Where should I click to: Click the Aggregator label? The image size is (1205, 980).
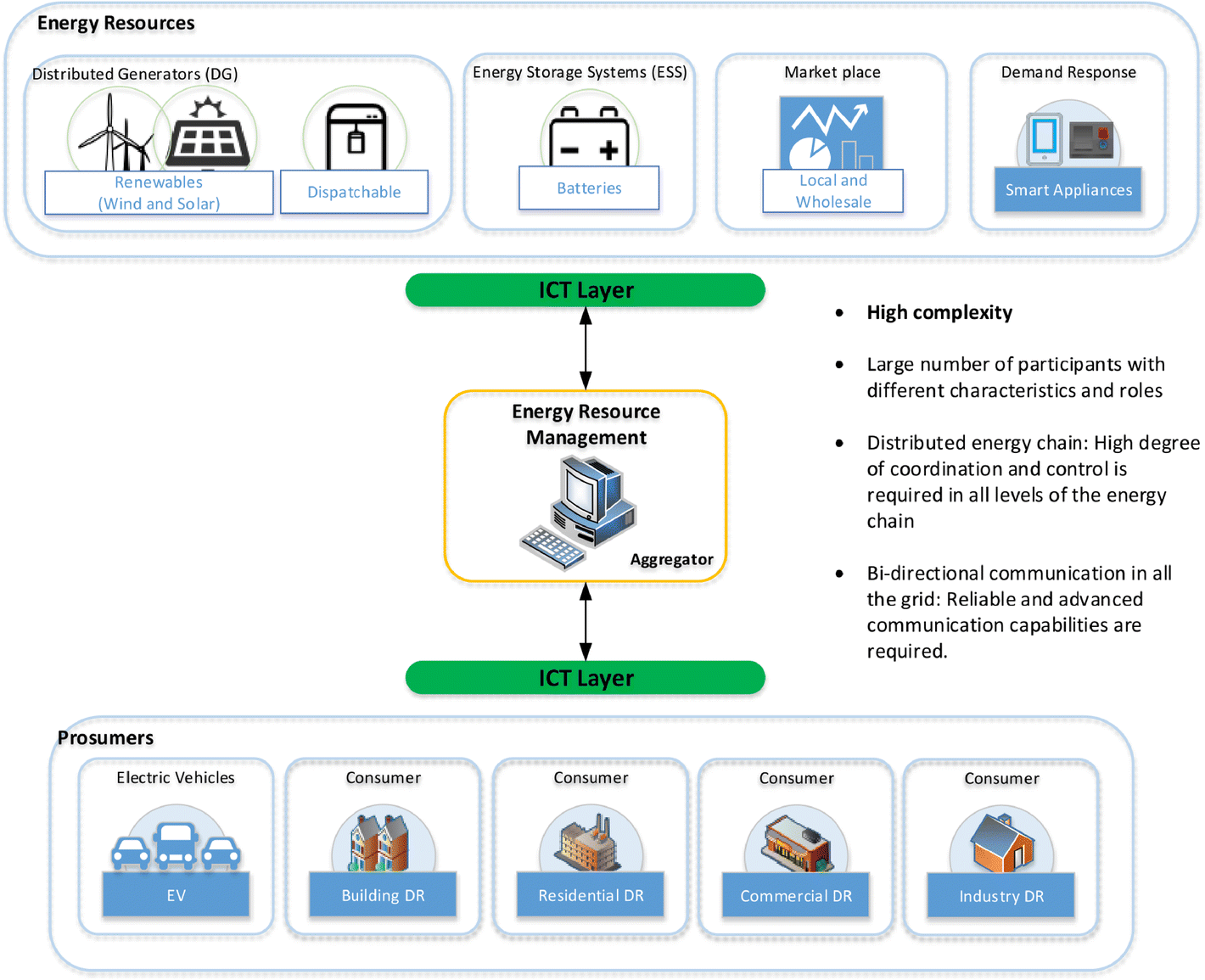pos(672,559)
